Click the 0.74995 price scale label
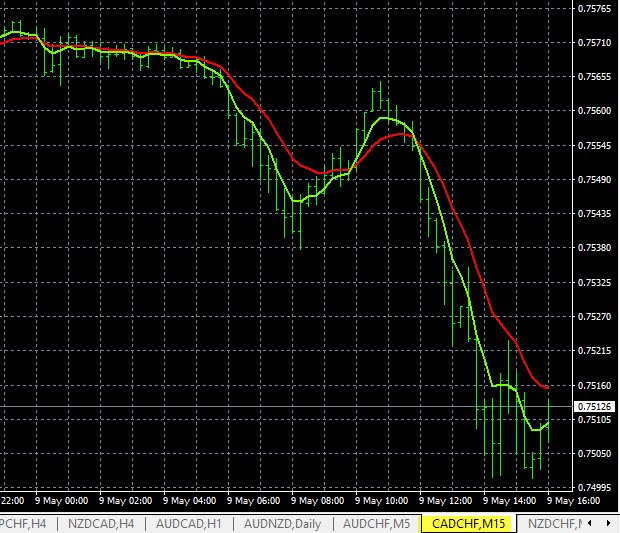The image size is (620, 533). coord(594,488)
